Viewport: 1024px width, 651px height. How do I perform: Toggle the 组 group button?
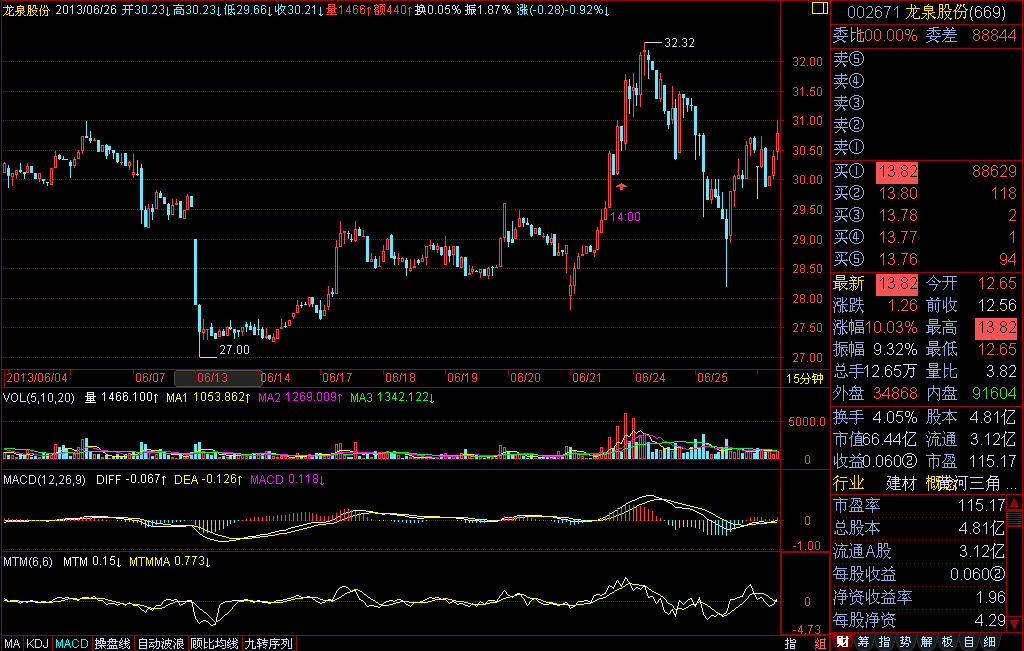pos(820,643)
